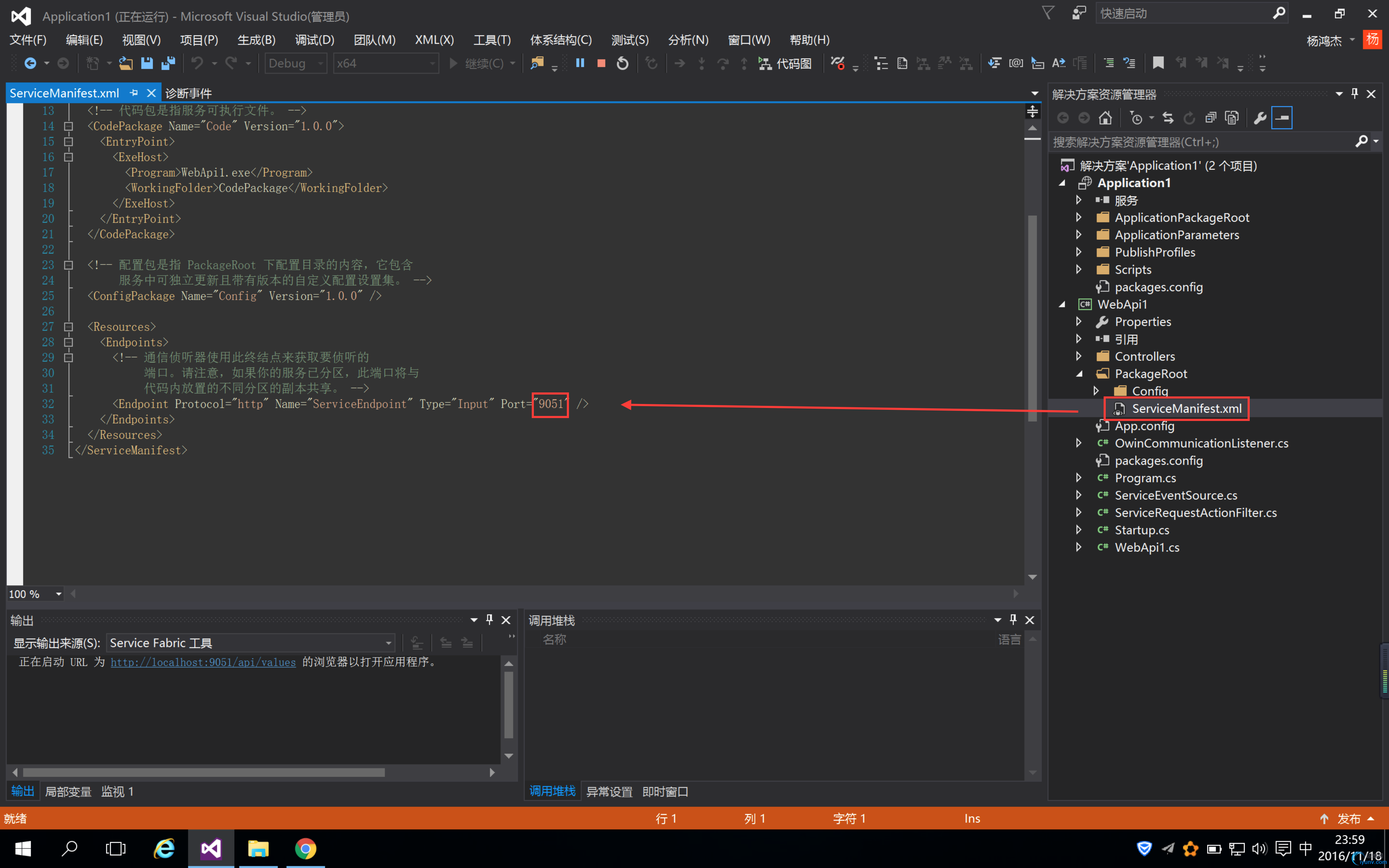Open Internet Explorer from the taskbar
Screen dimensions: 1389x868
pyautogui.click(x=164, y=848)
